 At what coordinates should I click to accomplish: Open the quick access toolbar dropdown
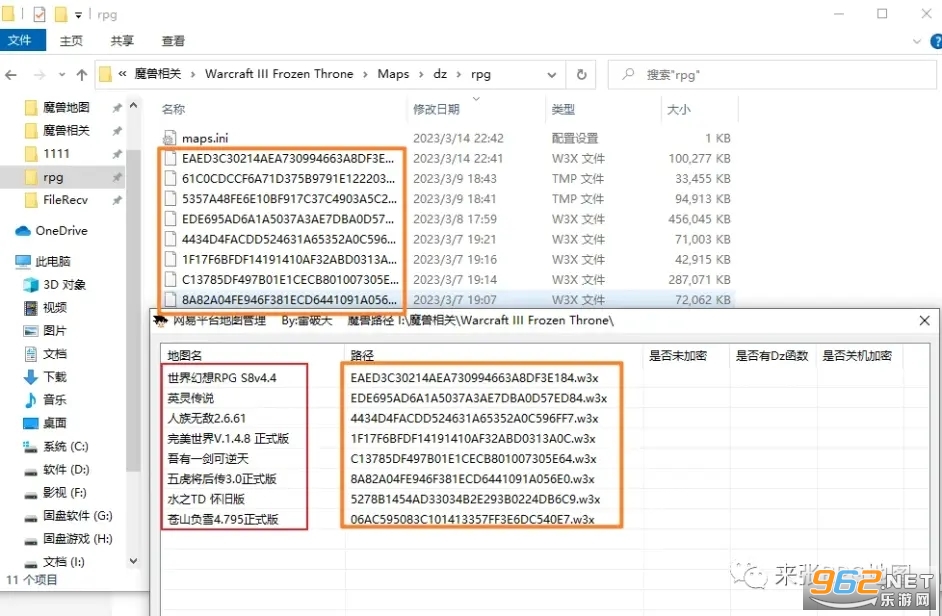click(78, 14)
